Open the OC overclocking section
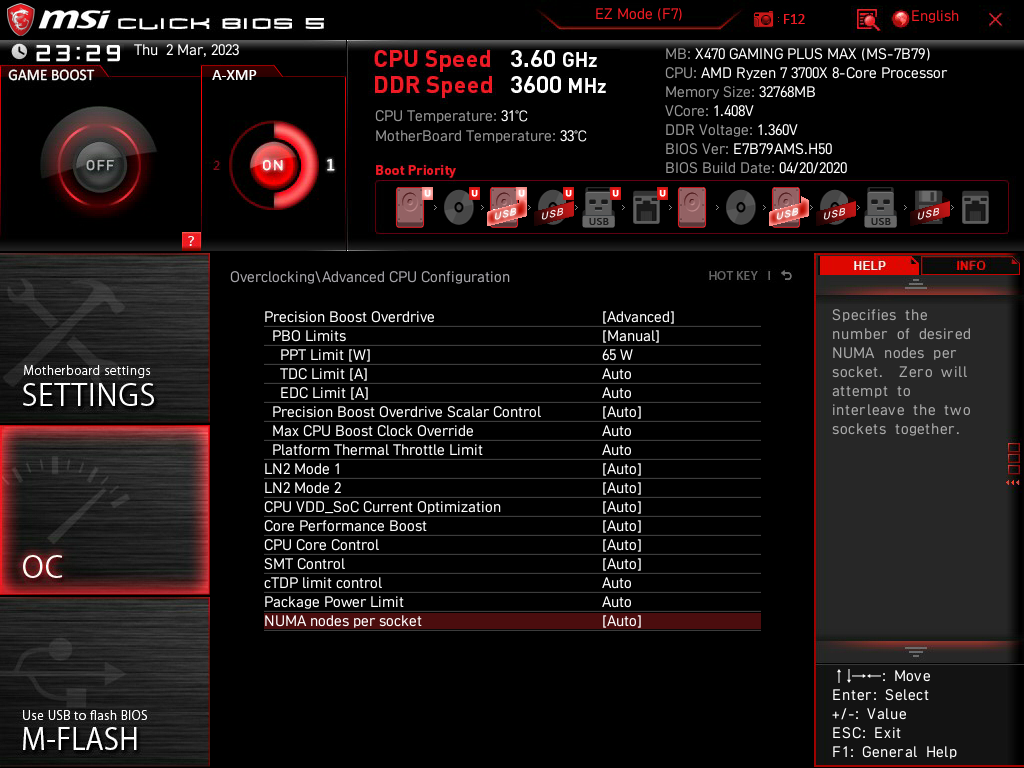Viewport: 1024px width, 768px height. (x=104, y=510)
